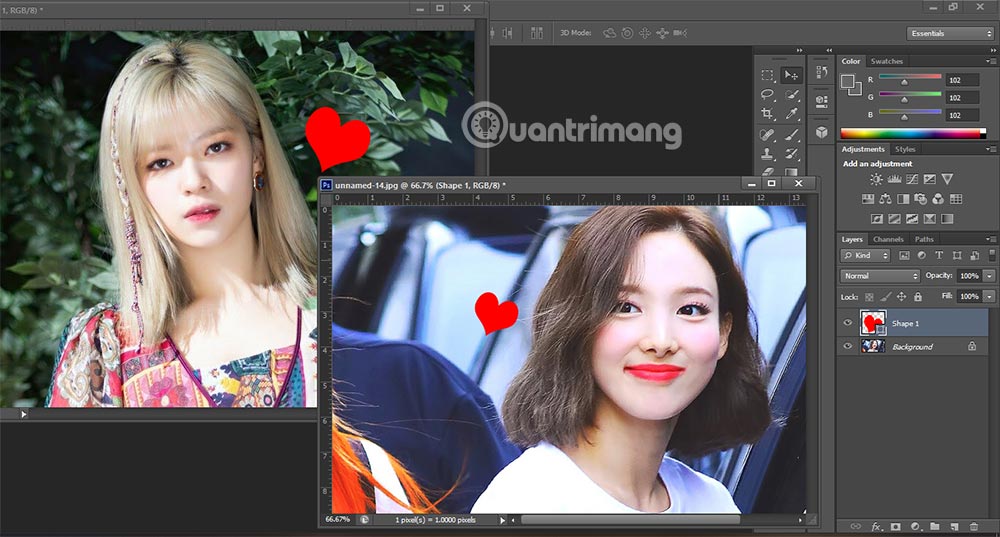Open the Styles panel tab

[905, 150]
